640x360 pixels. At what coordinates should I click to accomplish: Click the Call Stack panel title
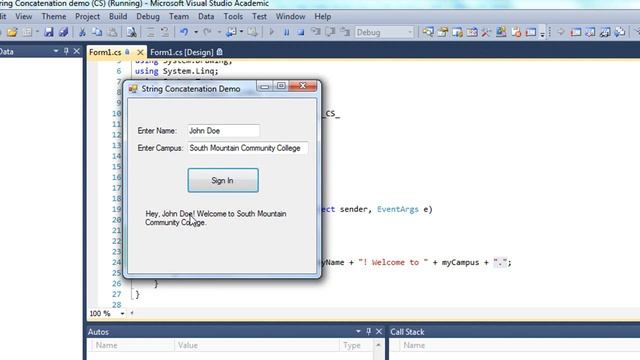point(407,332)
